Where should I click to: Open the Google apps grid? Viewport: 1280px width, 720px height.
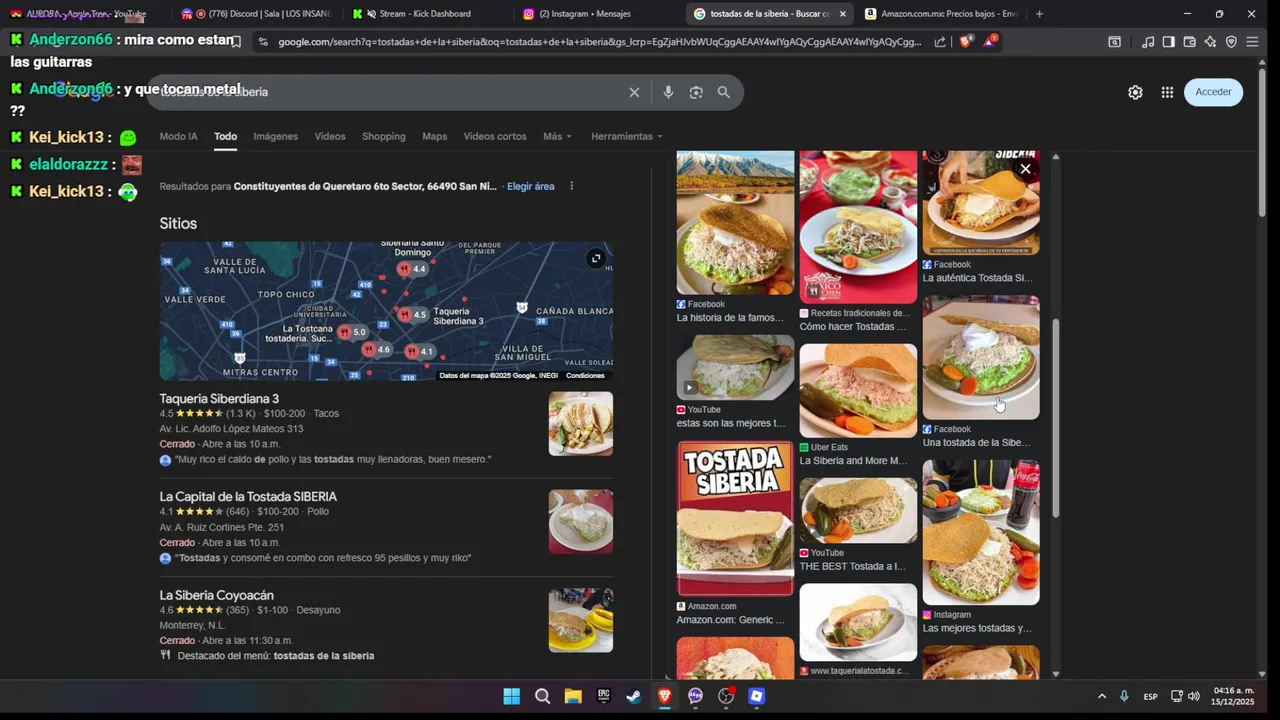(x=1167, y=92)
